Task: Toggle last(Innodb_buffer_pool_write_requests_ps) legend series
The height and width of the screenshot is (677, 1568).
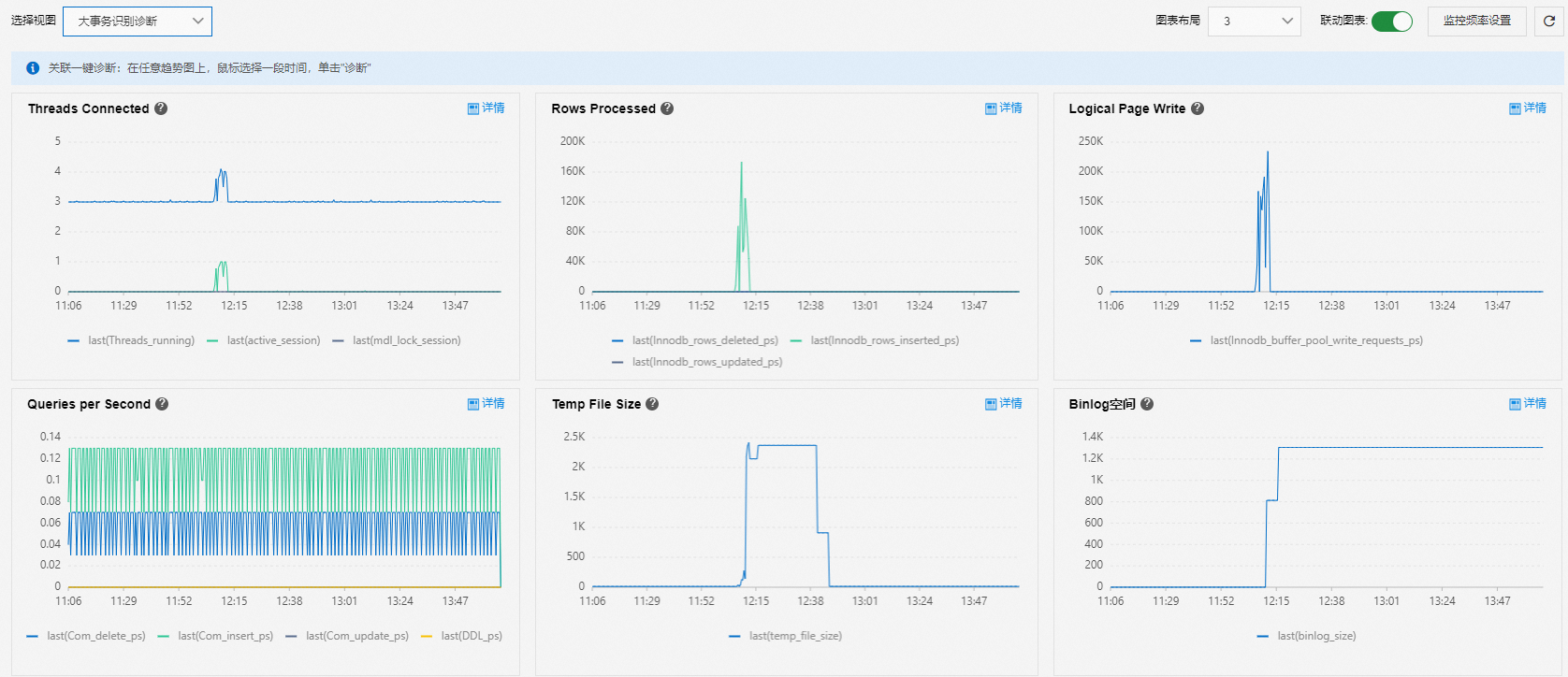Action: pos(1307,340)
